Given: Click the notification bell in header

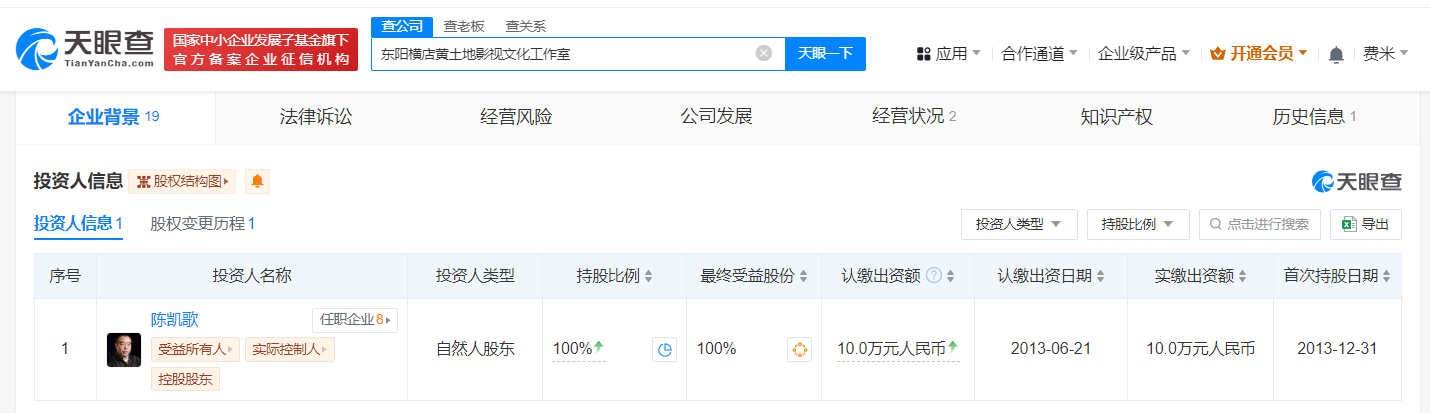Looking at the screenshot, I should [1336, 54].
